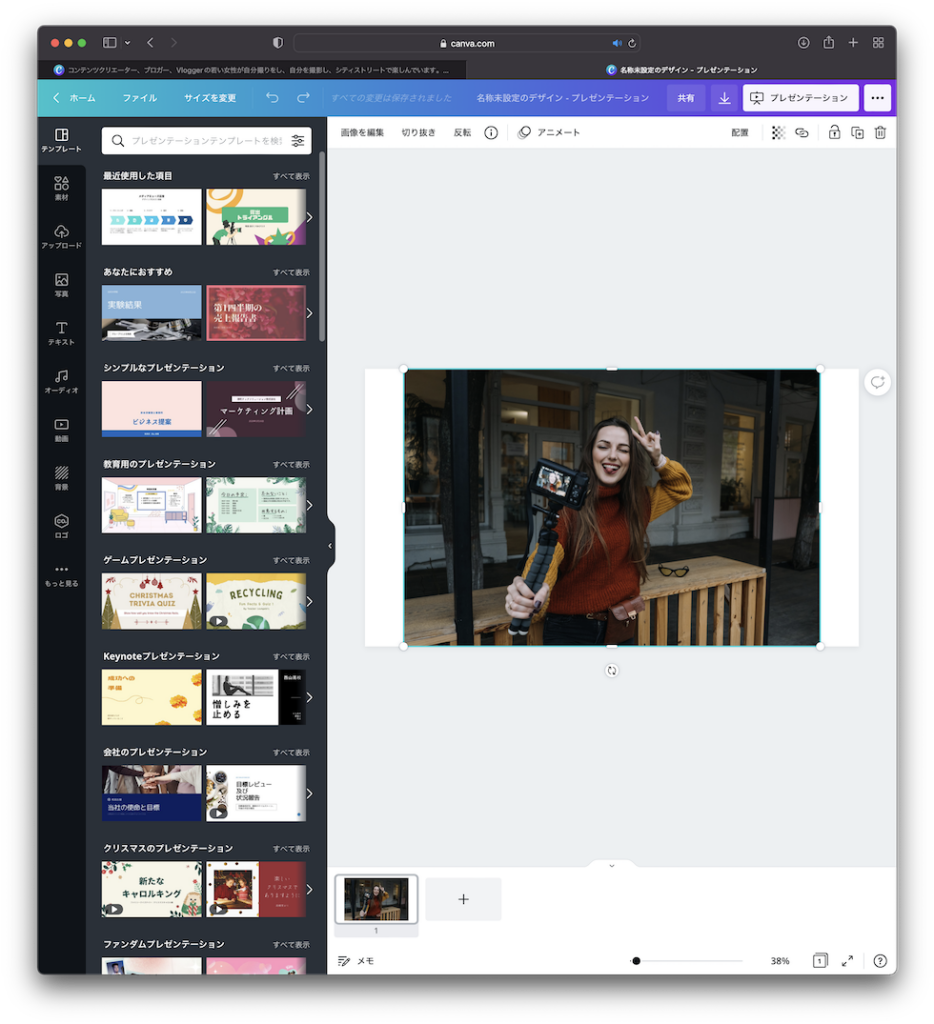Open the アップロード (Upload) sidebar panel
This screenshot has height=1024, width=934.
tap(61, 236)
